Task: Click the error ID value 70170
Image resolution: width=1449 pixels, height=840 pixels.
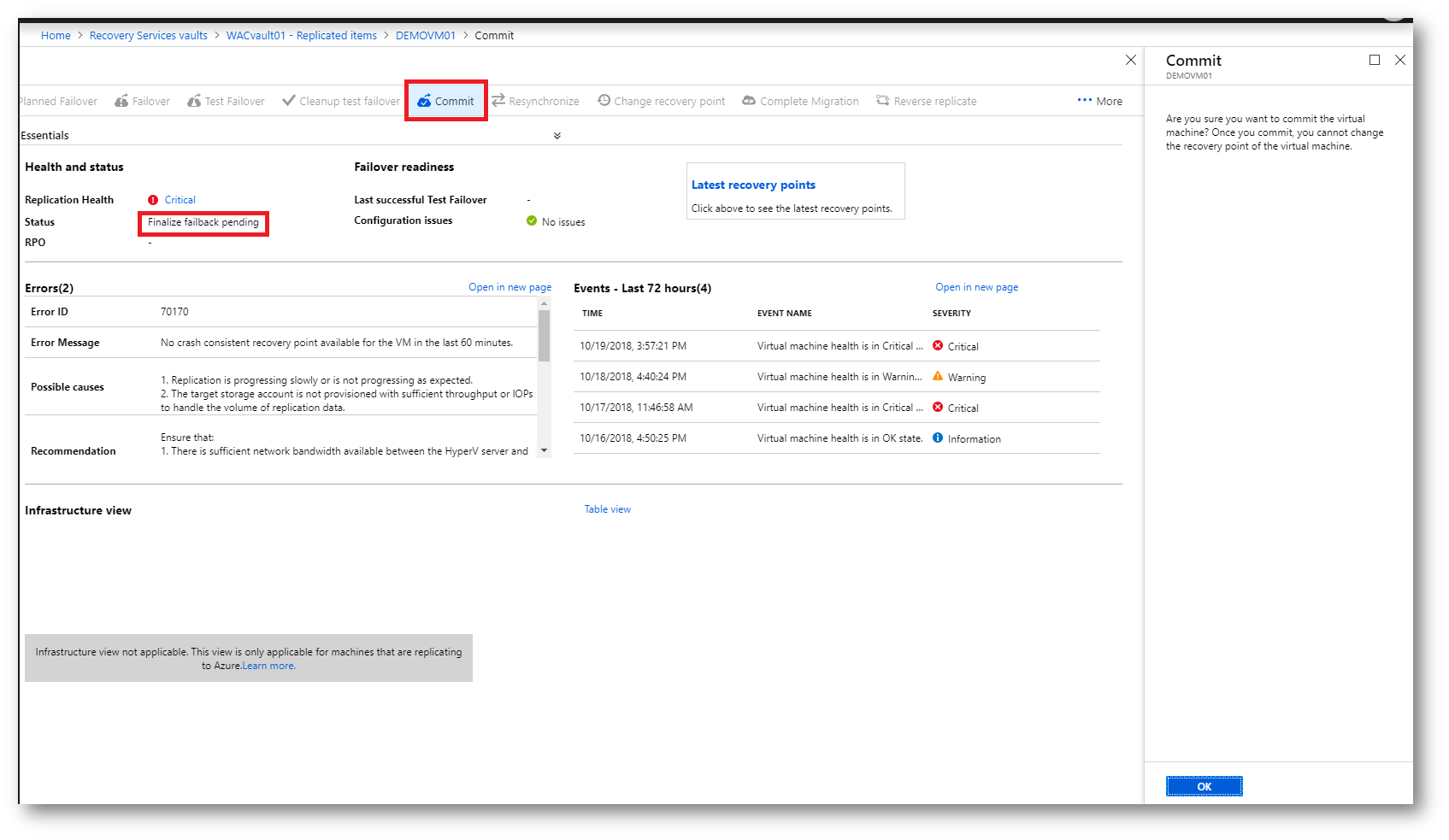Action: point(174,312)
